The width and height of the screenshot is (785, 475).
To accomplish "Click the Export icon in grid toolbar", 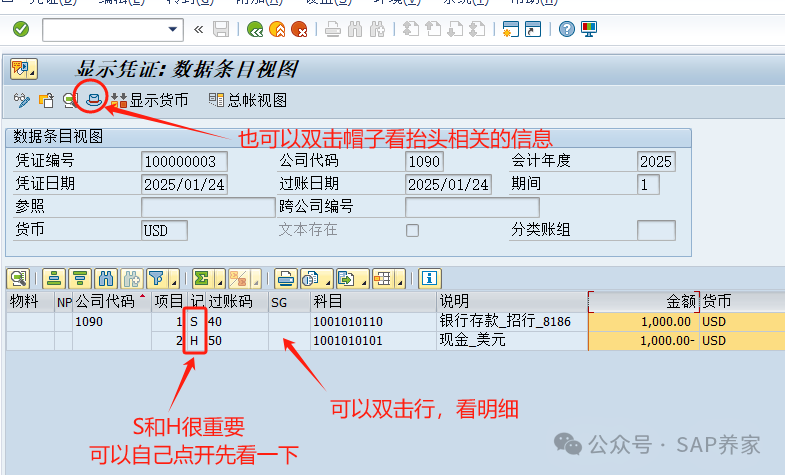I will (346, 278).
